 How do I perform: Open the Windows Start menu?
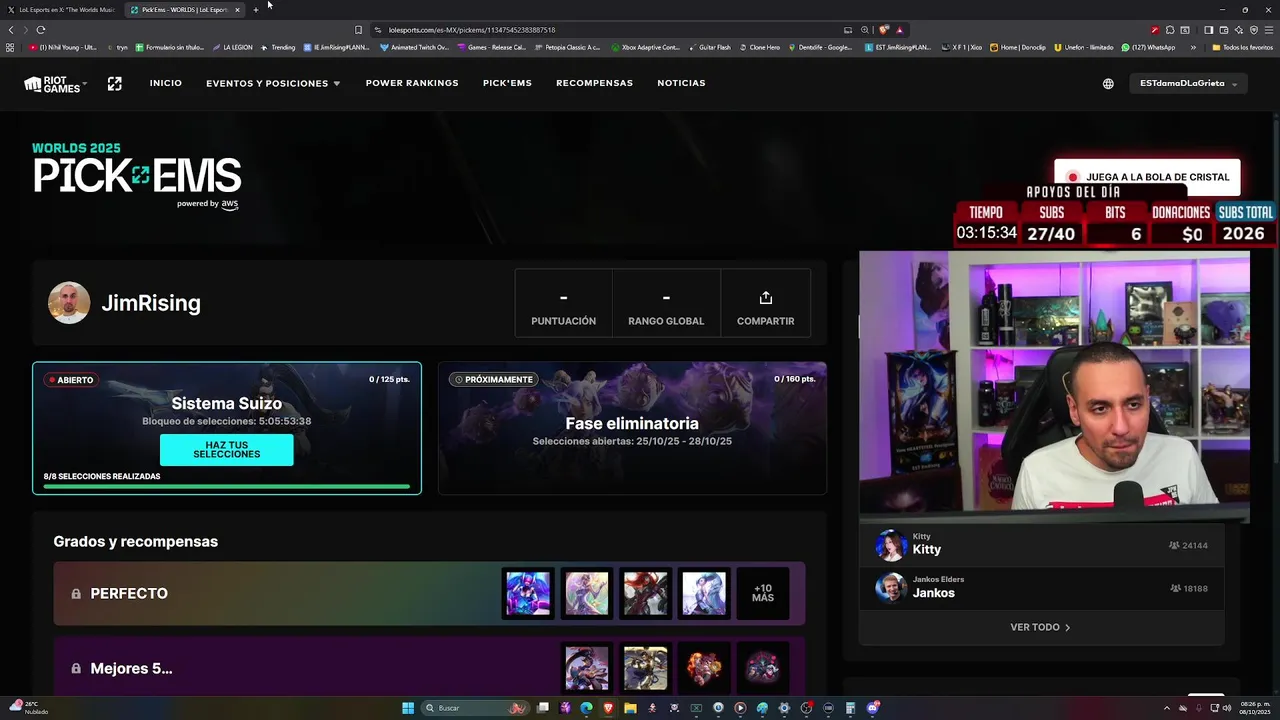pyautogui.click(x=408, y=708)
